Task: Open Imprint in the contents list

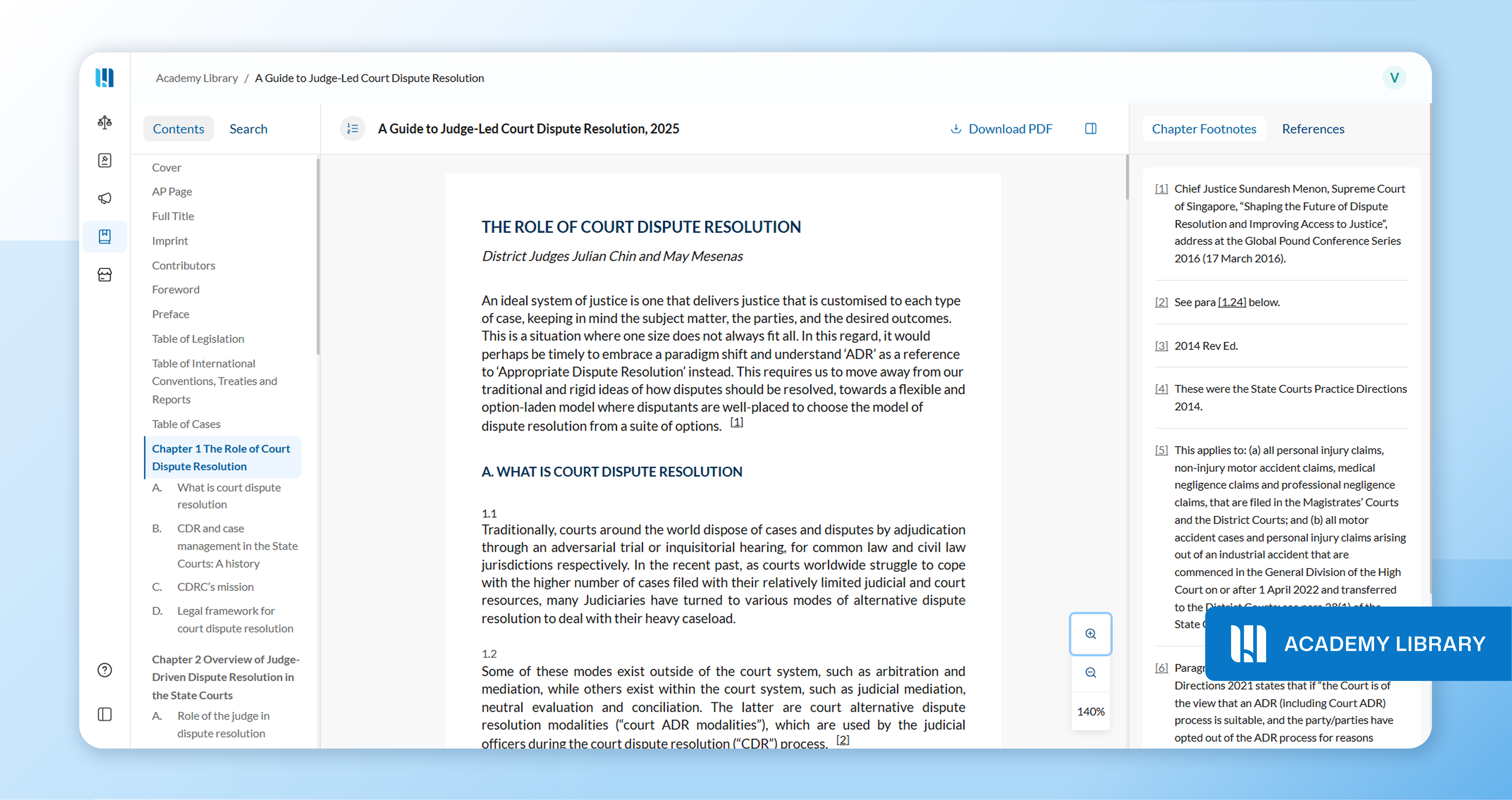Action: 170,241
